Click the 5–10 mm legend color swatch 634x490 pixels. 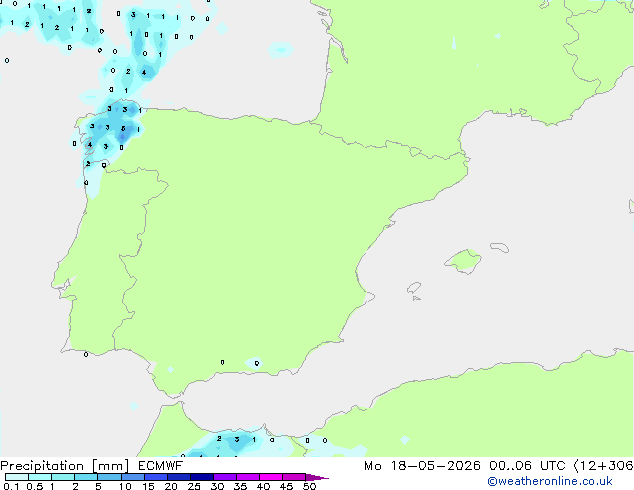click(109, 477)
